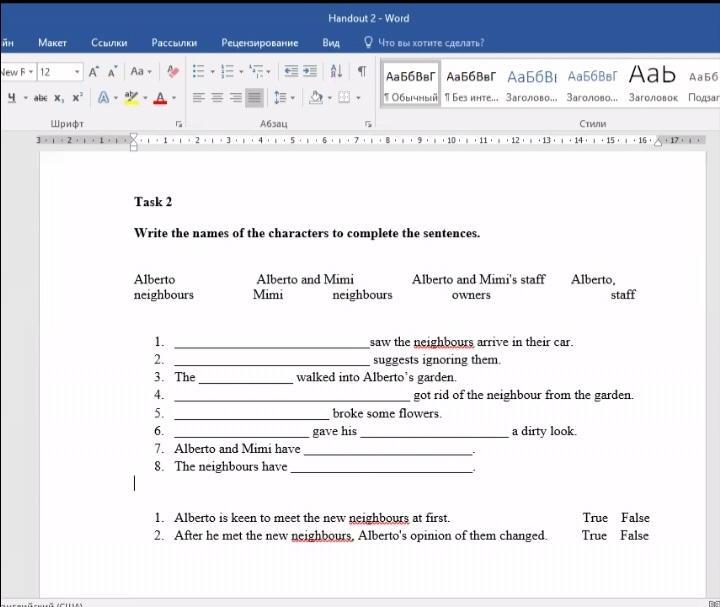This screenshot has width=720, height=607.
Task: Apply the Обычный style
Action: pyautogui.click(x=411, y=84)
